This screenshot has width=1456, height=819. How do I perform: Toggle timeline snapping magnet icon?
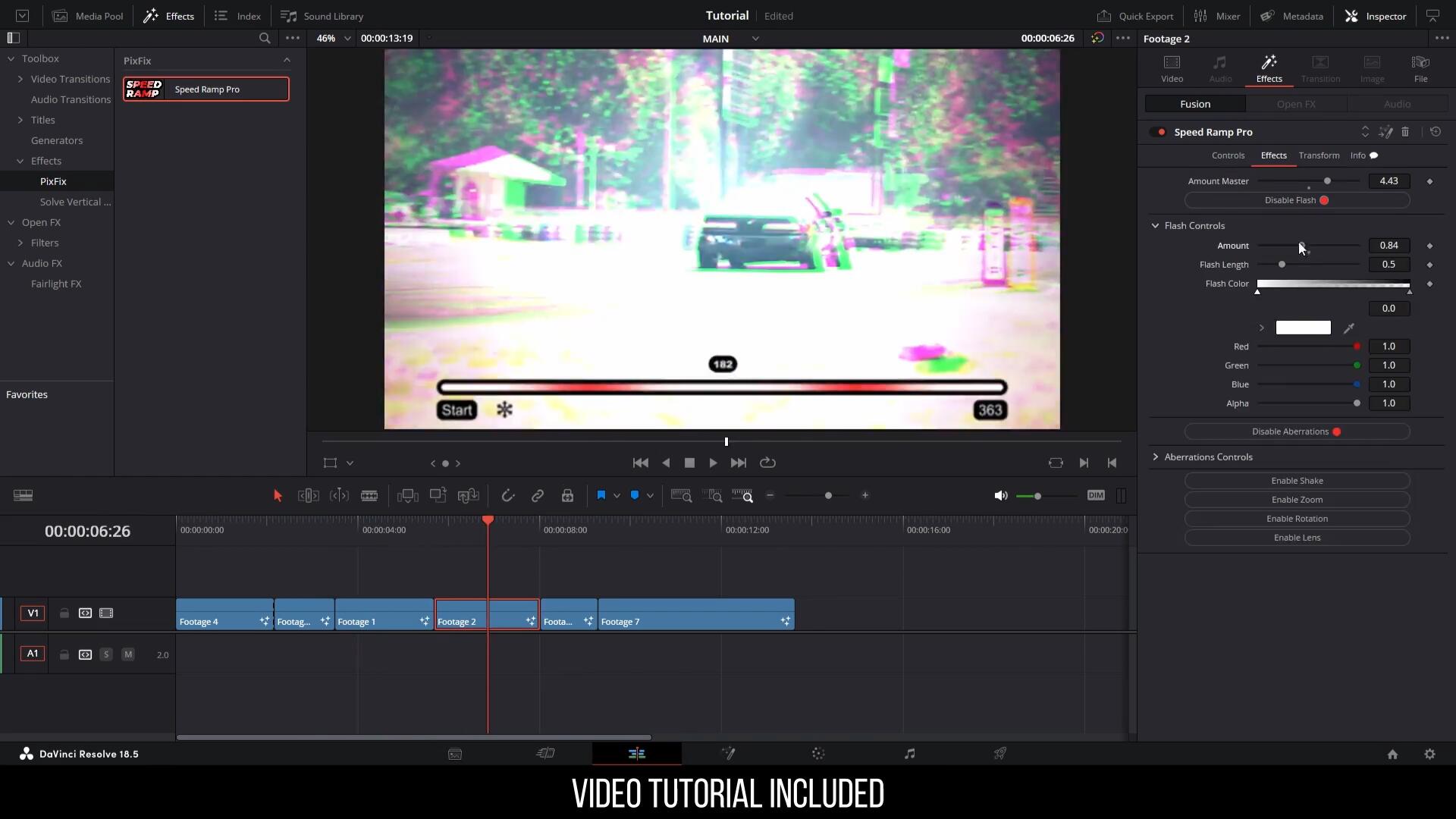coord(508,496)
